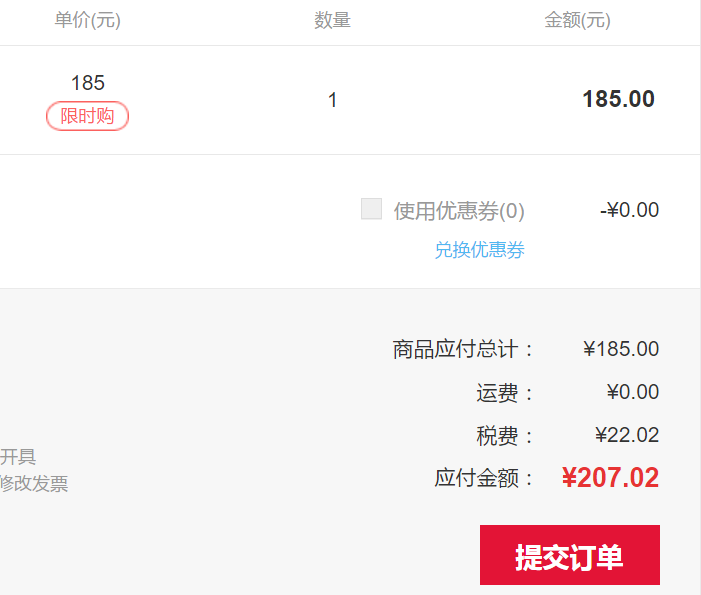
Task: Click the 提交订单 submit order button
Action: (570, 555)
